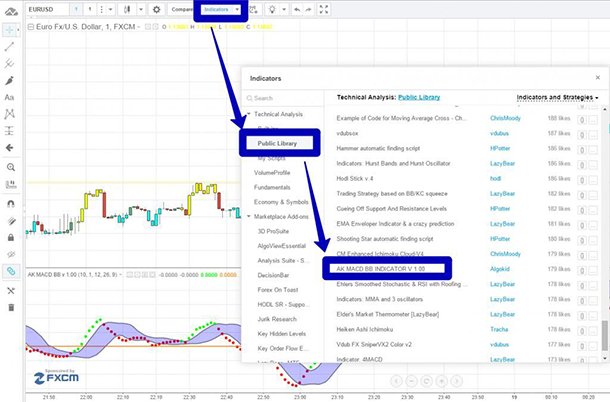Select the trend line drawing tool

[9, 47]
